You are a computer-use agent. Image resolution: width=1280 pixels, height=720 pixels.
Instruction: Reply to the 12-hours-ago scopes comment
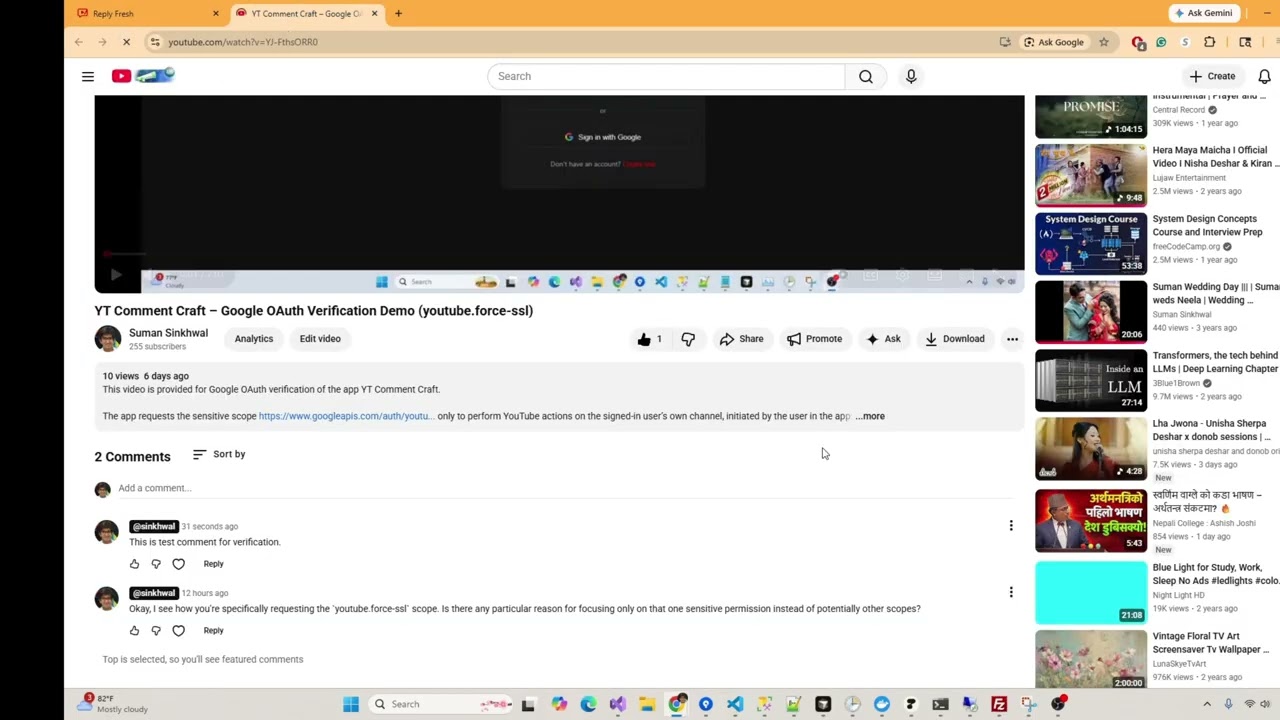(213, 631)
